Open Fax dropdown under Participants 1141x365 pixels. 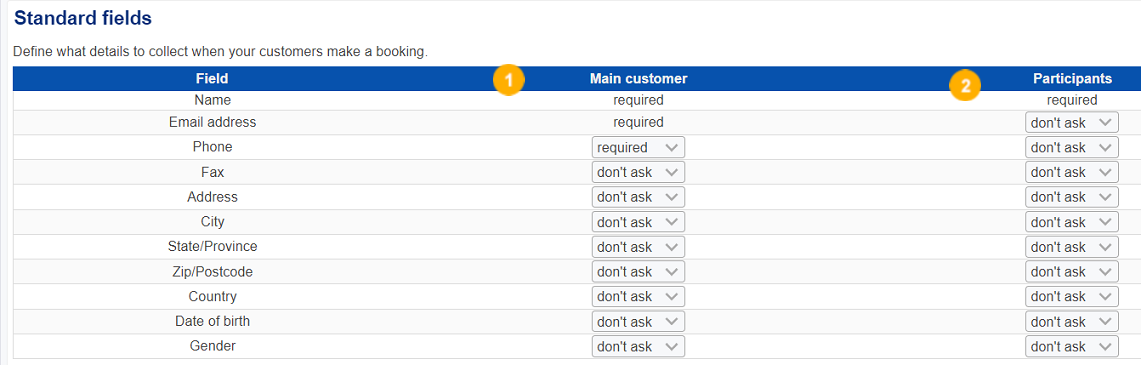tap(1072, 172)
